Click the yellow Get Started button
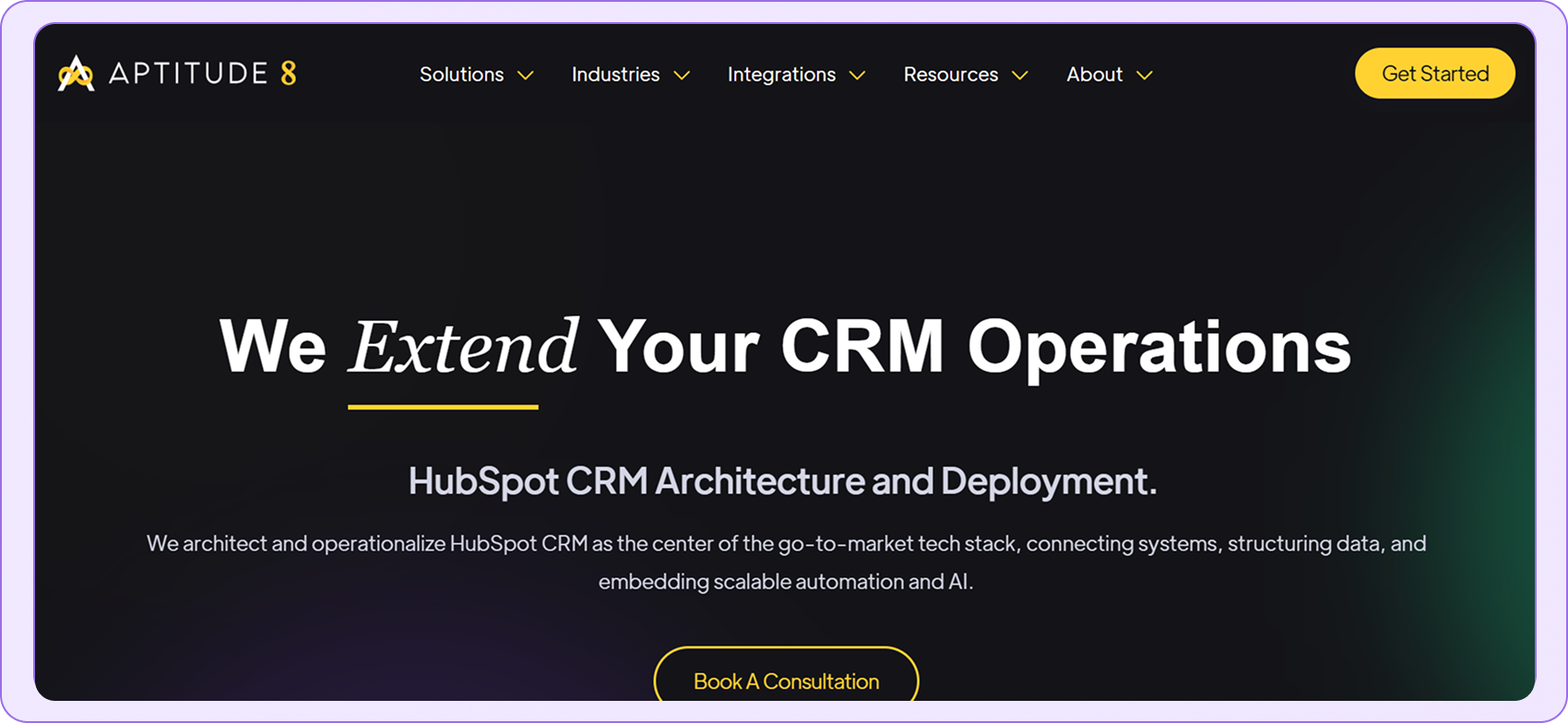 click(1434, 73)
